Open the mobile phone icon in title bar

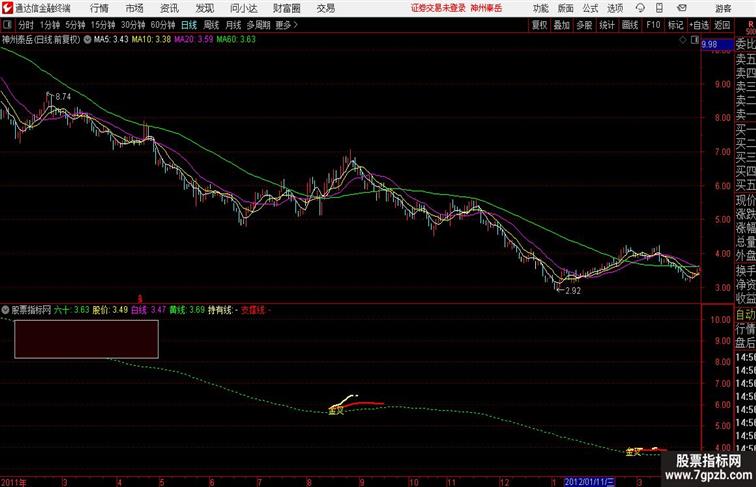click(x=659, y=8)
